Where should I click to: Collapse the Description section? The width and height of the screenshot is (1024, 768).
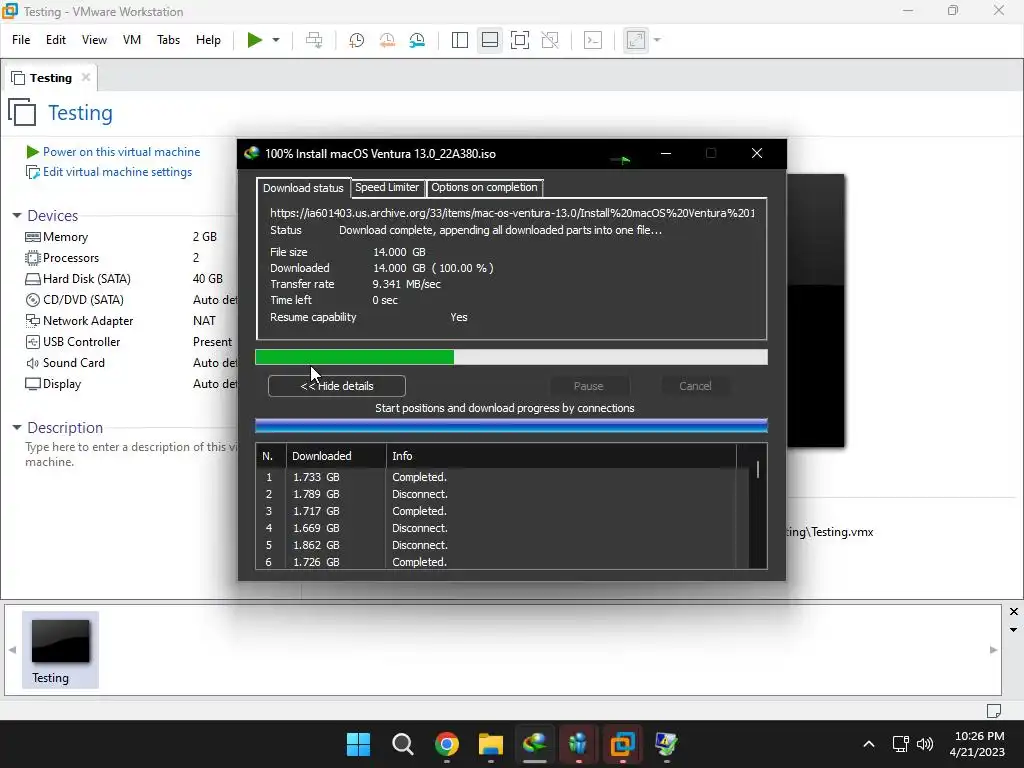point(17,427)
